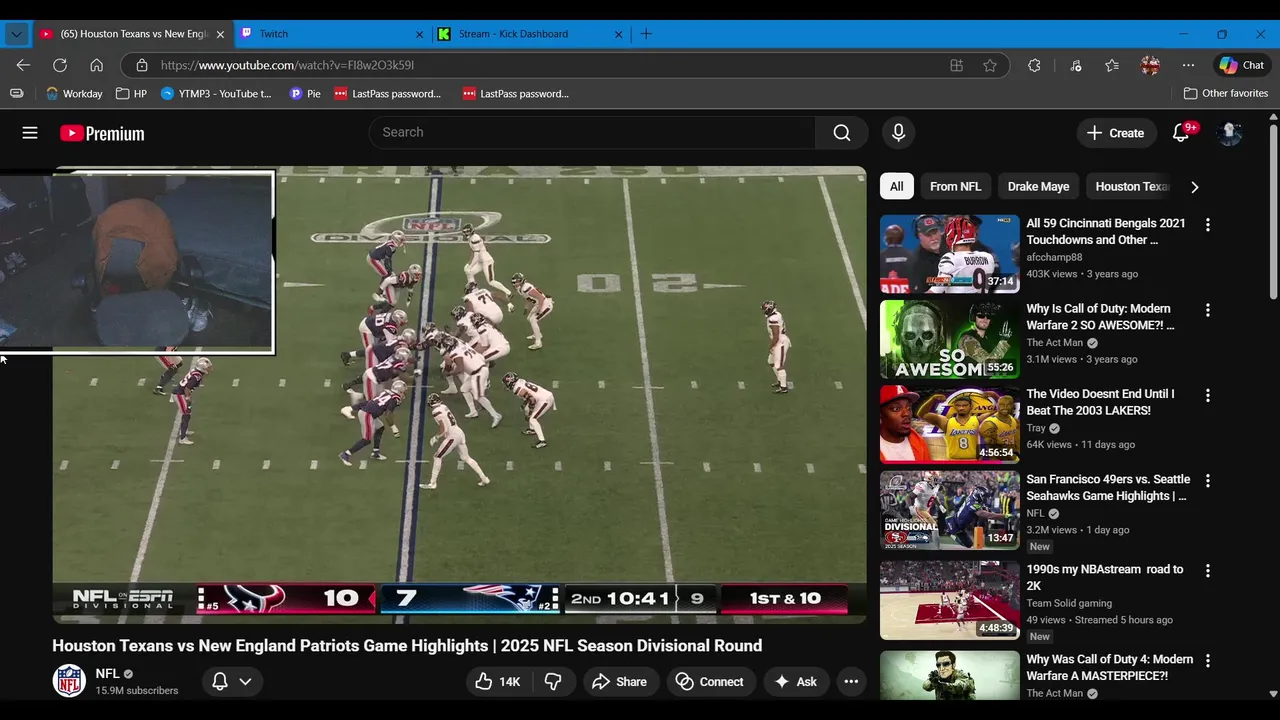Open The Video Doesnt End Until title
This screenshot has height=720, width=1280.
1100,402
